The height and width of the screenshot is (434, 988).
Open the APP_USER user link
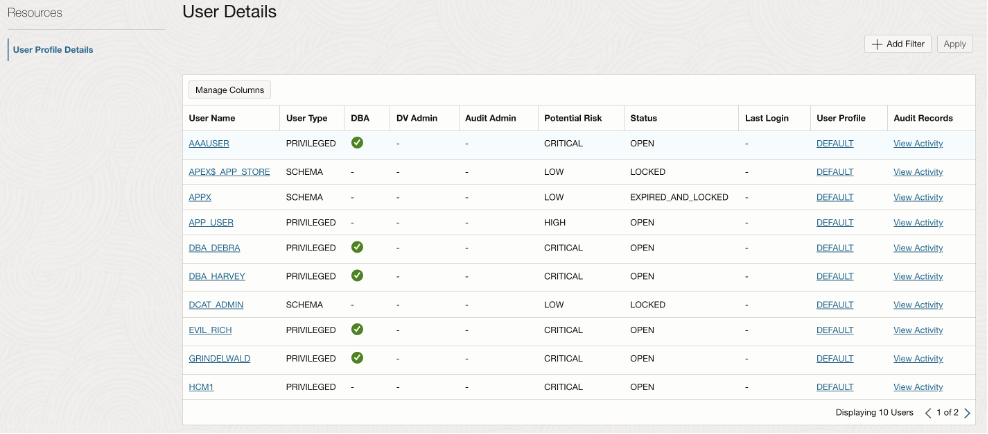[211, 222]
